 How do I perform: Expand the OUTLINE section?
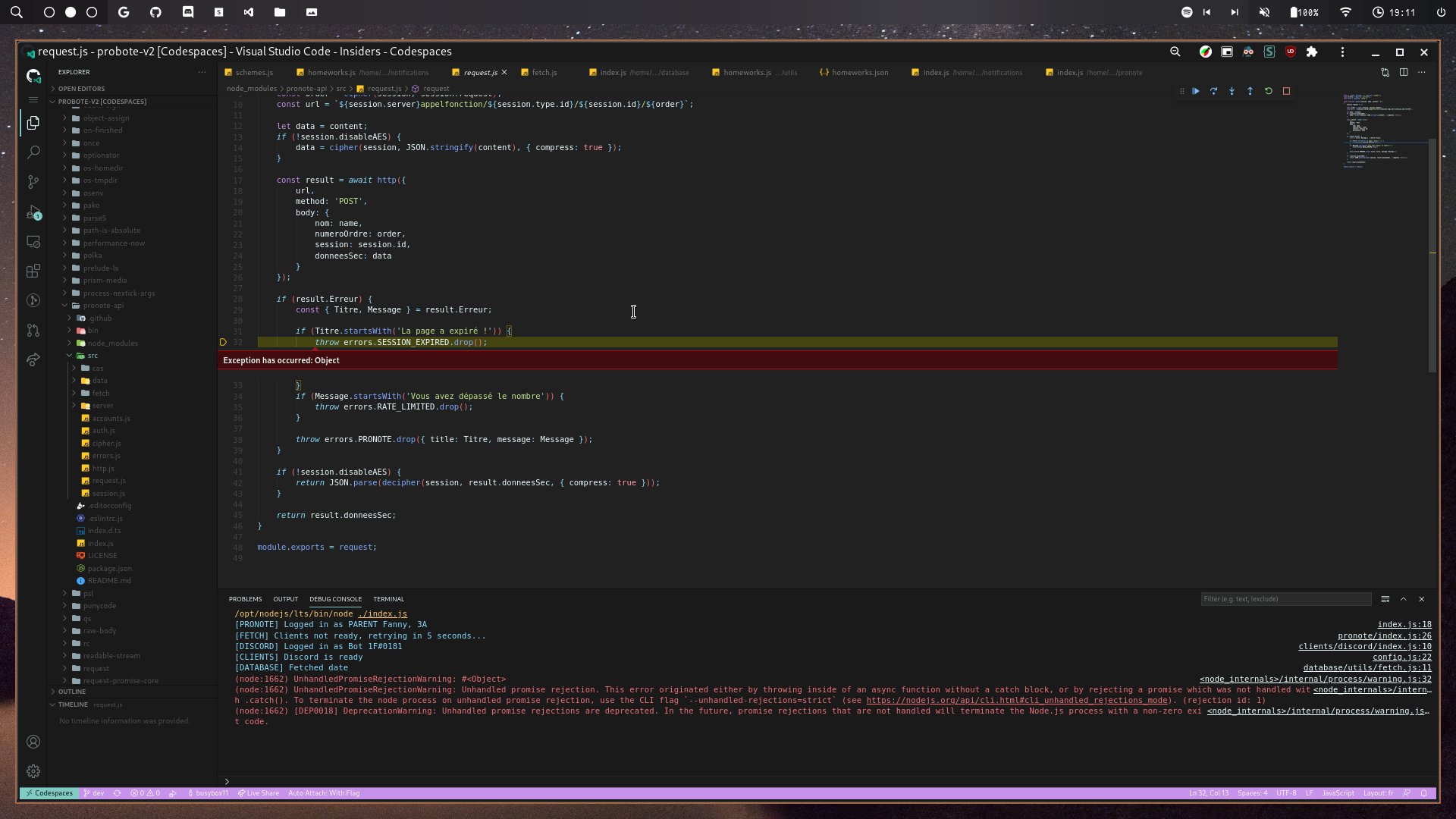[x=73, y=691]
